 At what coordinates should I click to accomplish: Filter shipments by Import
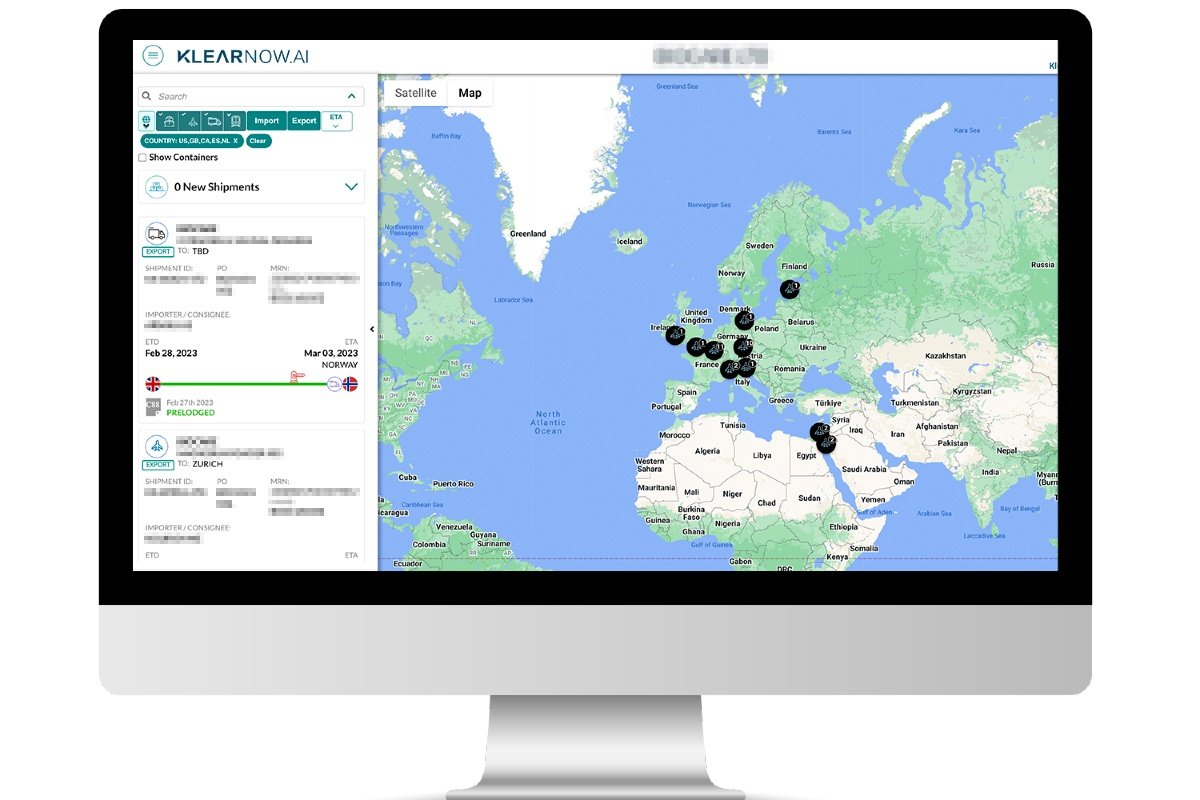pos(266,121)
